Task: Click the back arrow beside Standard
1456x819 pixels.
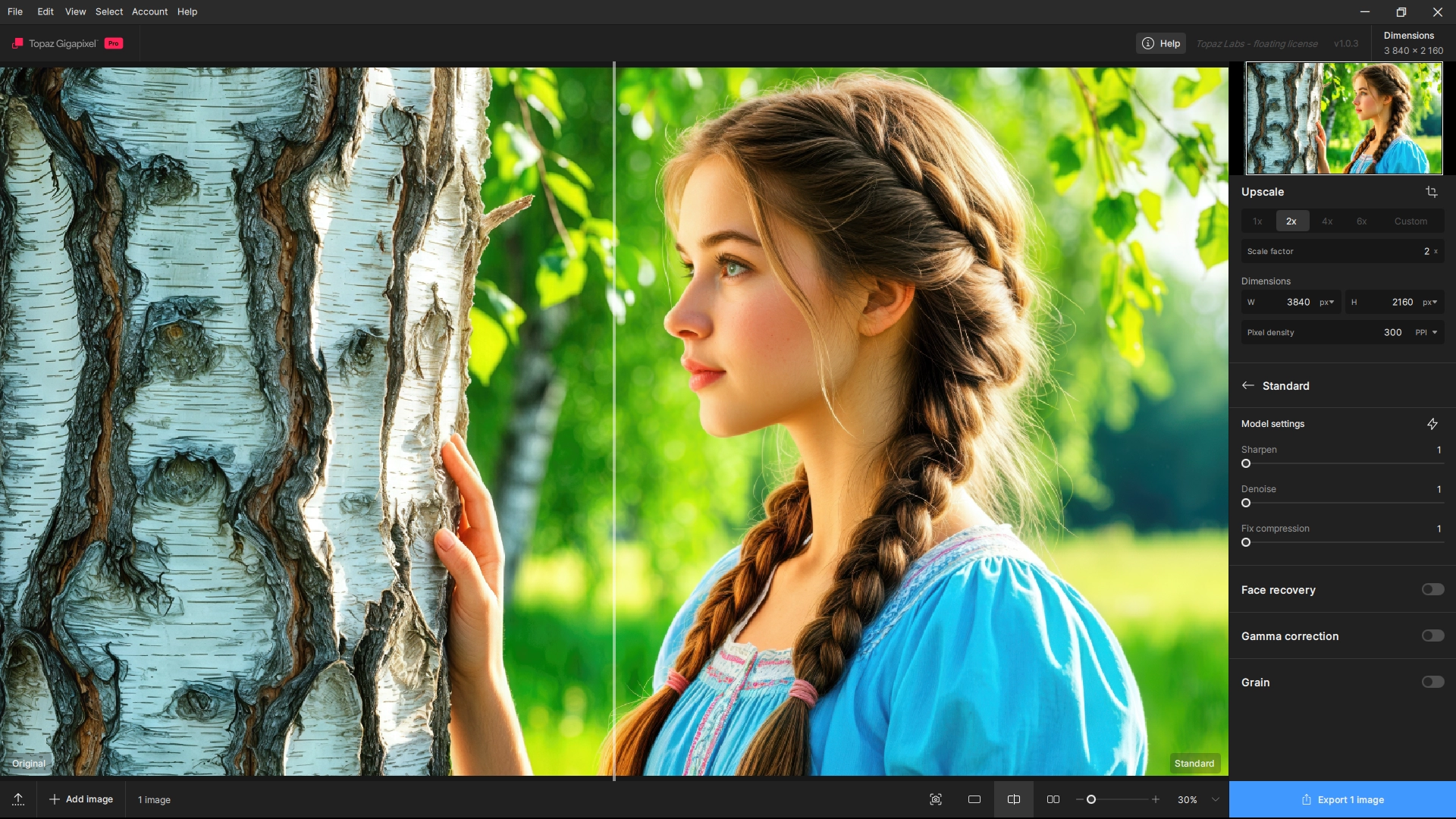Action: click(x=1248, y=385)
